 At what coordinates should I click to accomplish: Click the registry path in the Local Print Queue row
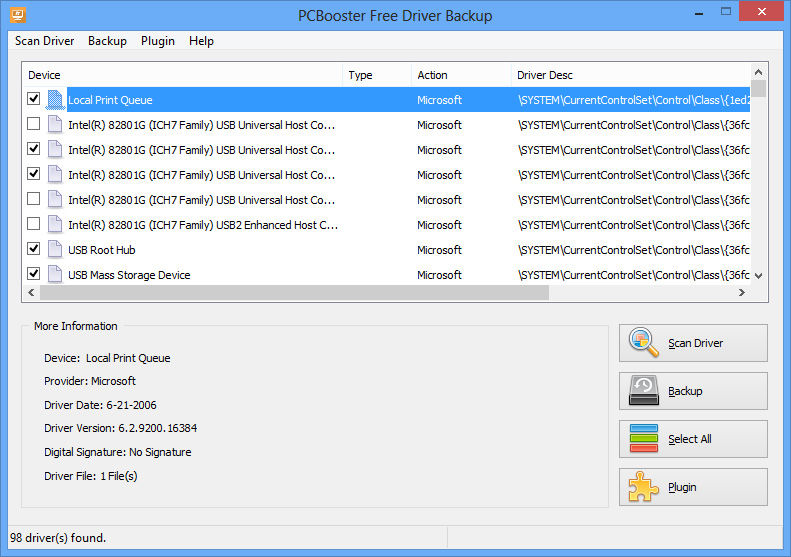click(634, 100)
